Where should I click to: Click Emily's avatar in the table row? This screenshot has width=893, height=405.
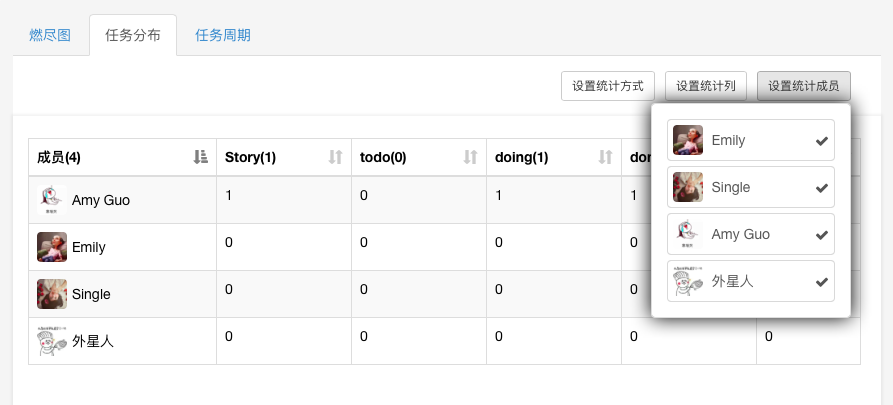[52, 247]
